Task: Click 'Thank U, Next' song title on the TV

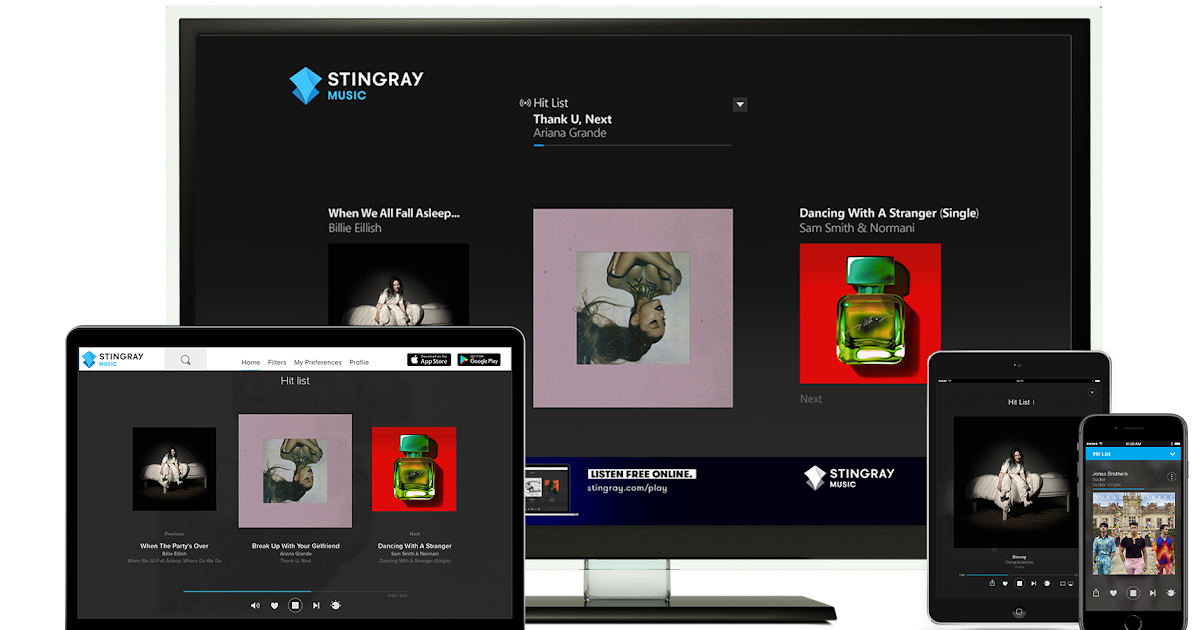Action: pos(572,119)
